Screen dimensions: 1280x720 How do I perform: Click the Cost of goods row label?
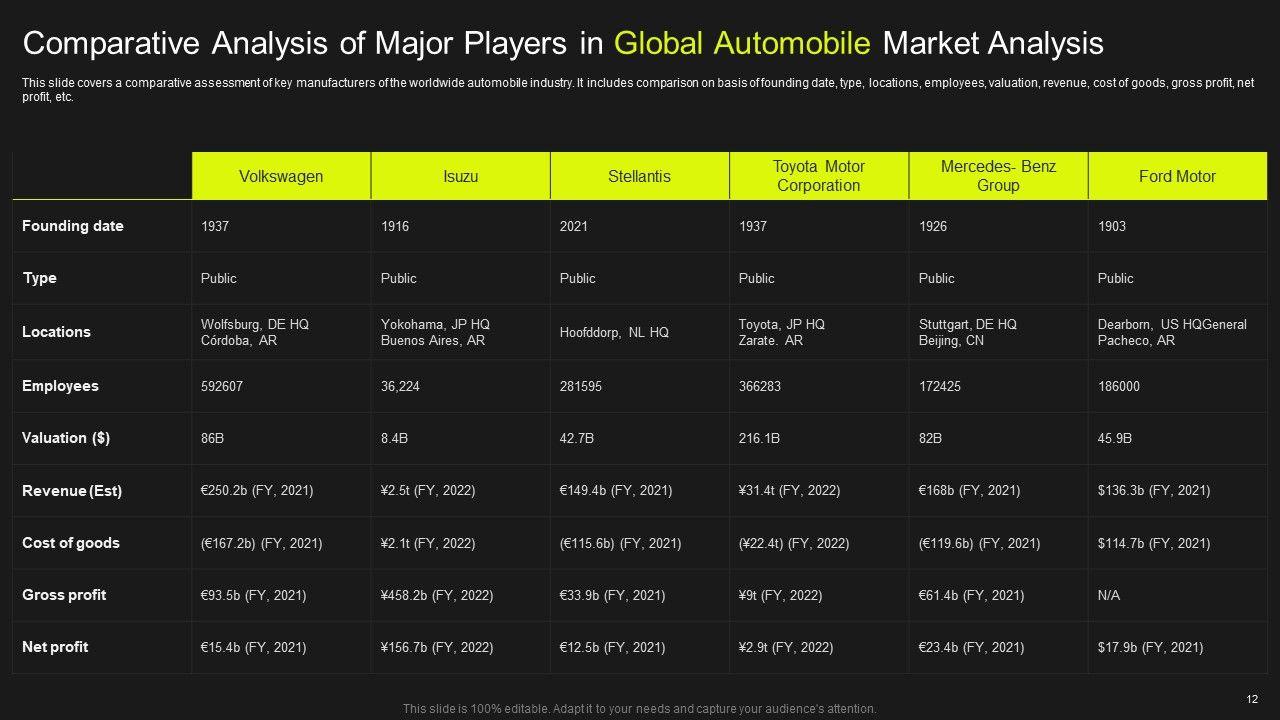[71, 543]
